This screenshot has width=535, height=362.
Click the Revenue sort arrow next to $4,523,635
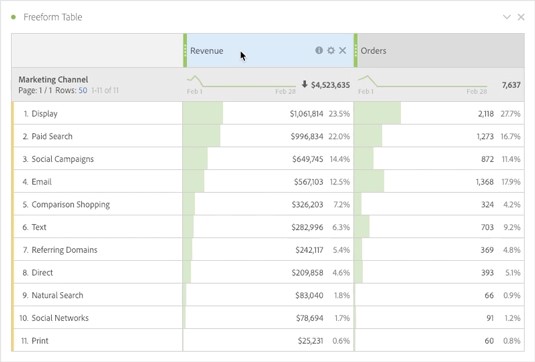pyautogui.click(x=304, y=84)
